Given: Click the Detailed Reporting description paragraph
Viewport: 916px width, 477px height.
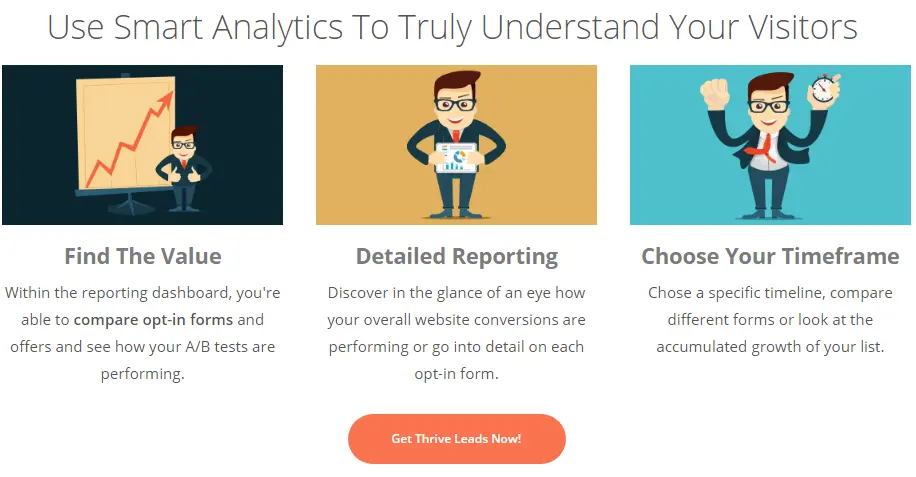Looking at the screenshot, I should click(x=456, y=333).
